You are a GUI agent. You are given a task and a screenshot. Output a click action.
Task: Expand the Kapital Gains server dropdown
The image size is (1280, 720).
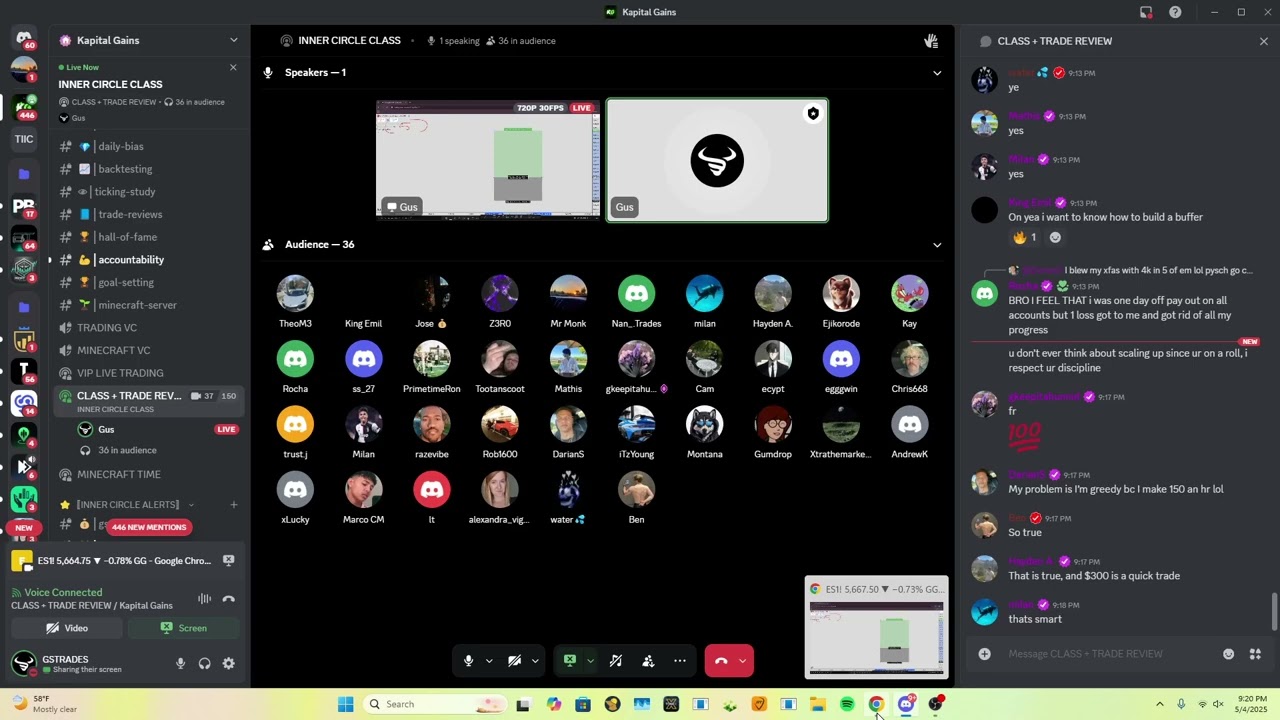coord(233,41)
